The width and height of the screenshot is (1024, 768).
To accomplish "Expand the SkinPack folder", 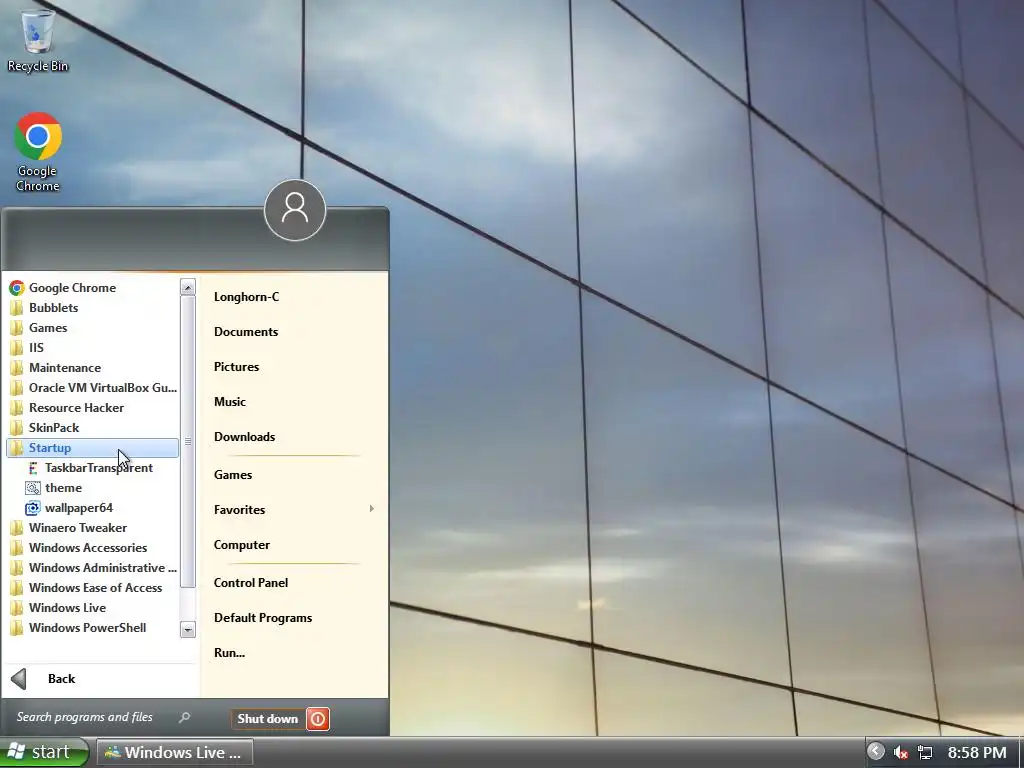I will pos(92,428).
